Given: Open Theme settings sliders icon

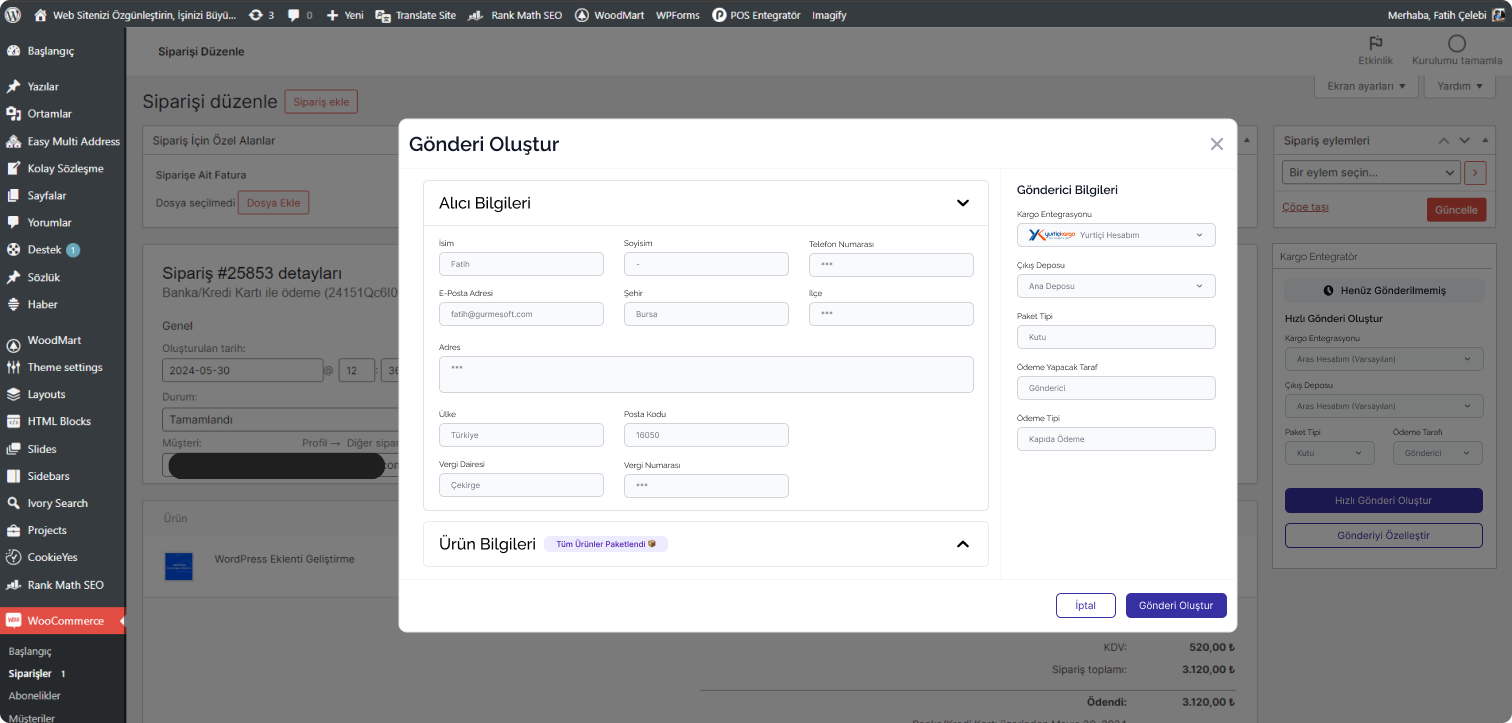Looking at the screenshot, I should 14,367.
